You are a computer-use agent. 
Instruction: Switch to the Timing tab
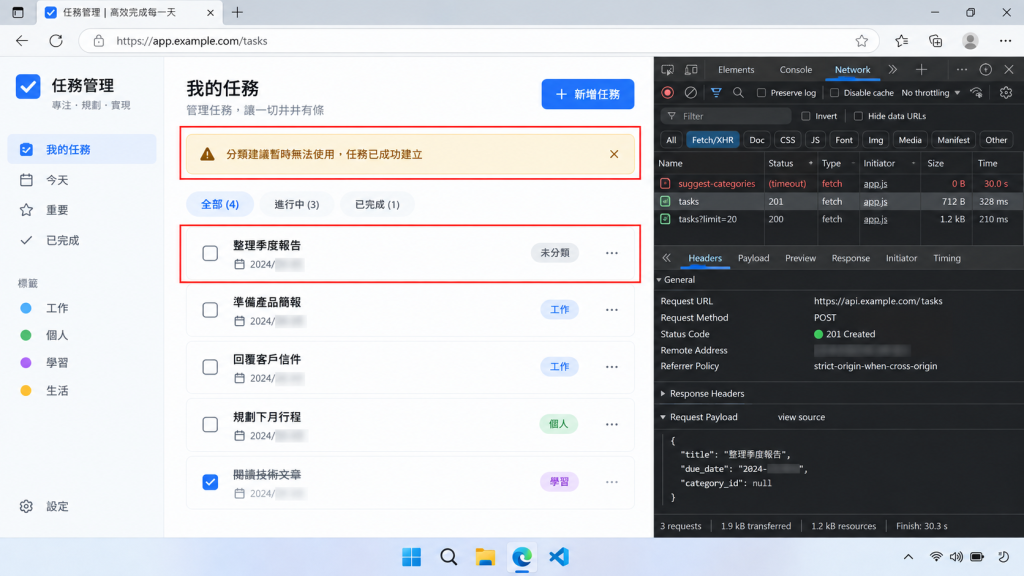947,258
